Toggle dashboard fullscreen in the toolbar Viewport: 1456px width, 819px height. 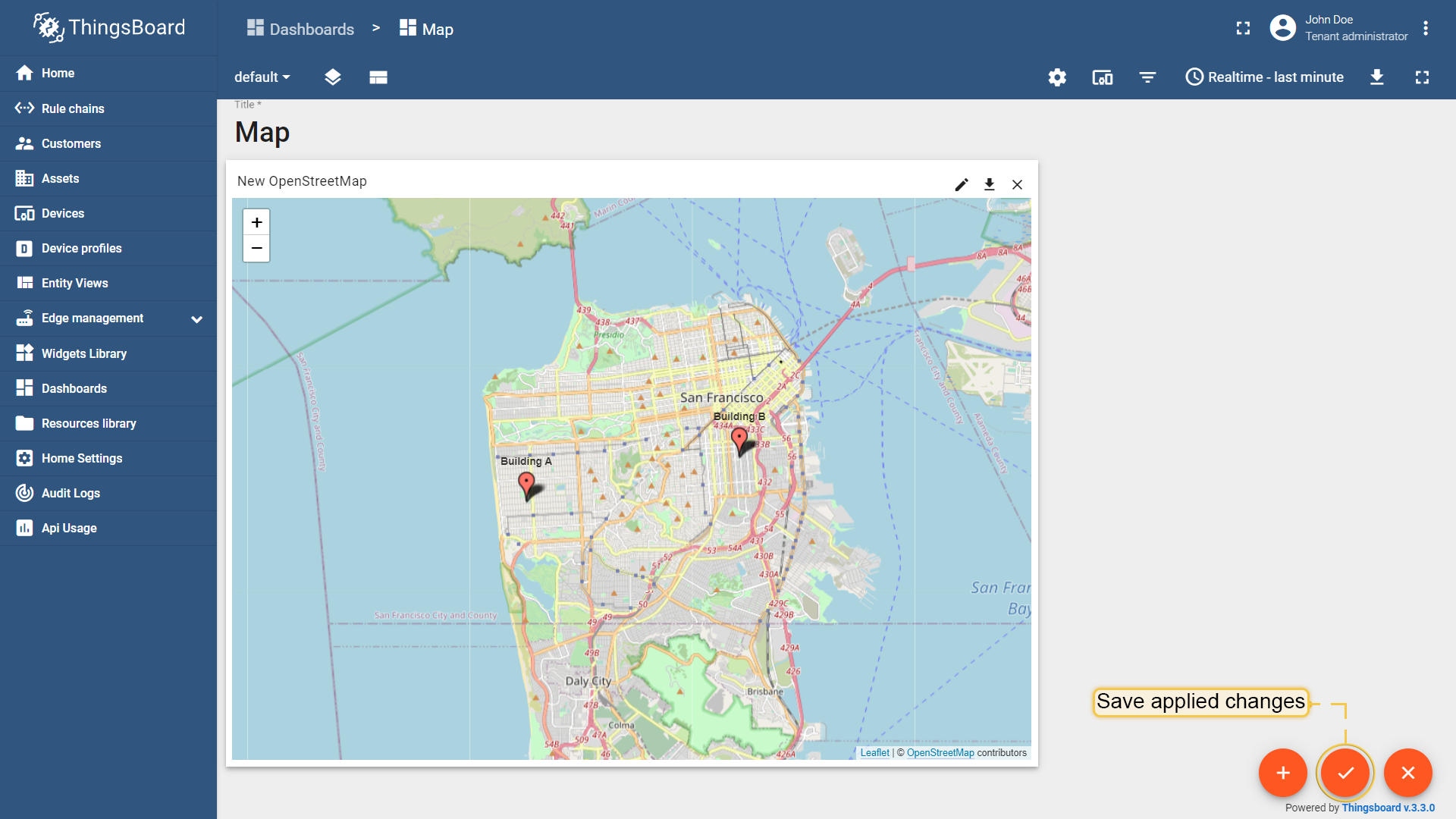(x=1423, y=77)
